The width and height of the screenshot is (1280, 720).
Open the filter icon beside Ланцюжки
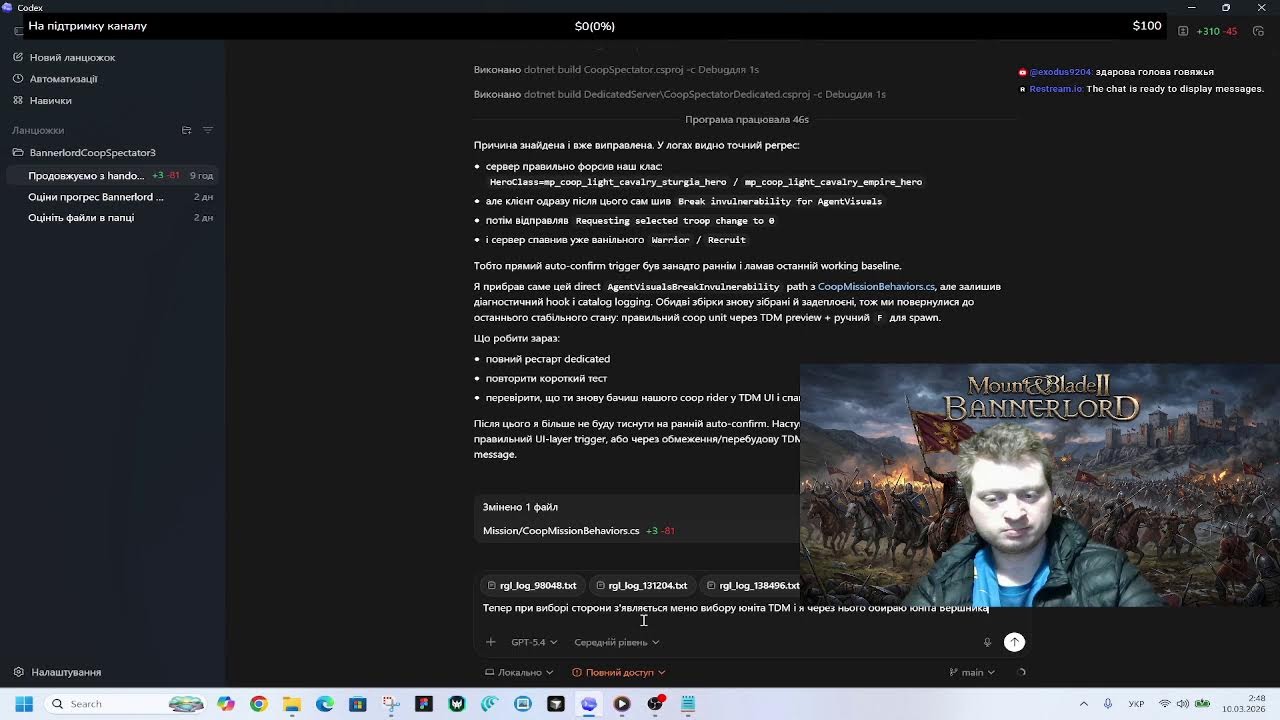pos(208,130)
